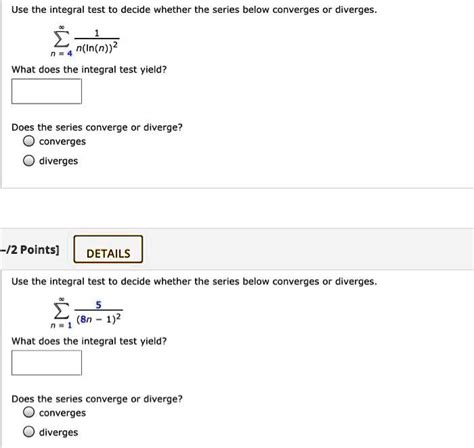Click the second sigma summation symbol
Viewport: 474px width, 448px height.
(61, 311)
